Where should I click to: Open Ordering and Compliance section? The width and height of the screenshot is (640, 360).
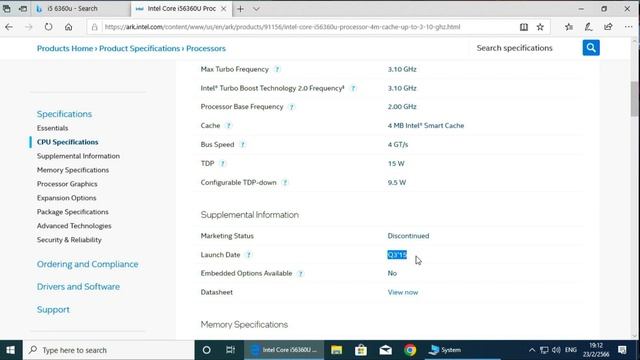pos(87,264)
